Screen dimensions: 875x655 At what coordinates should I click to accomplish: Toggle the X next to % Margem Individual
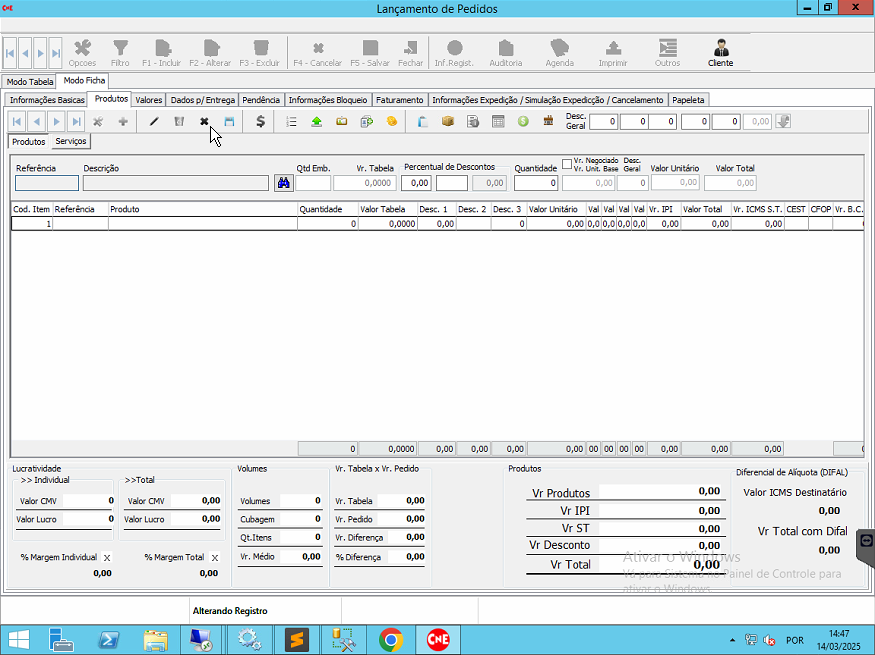[x=107, y=558]
